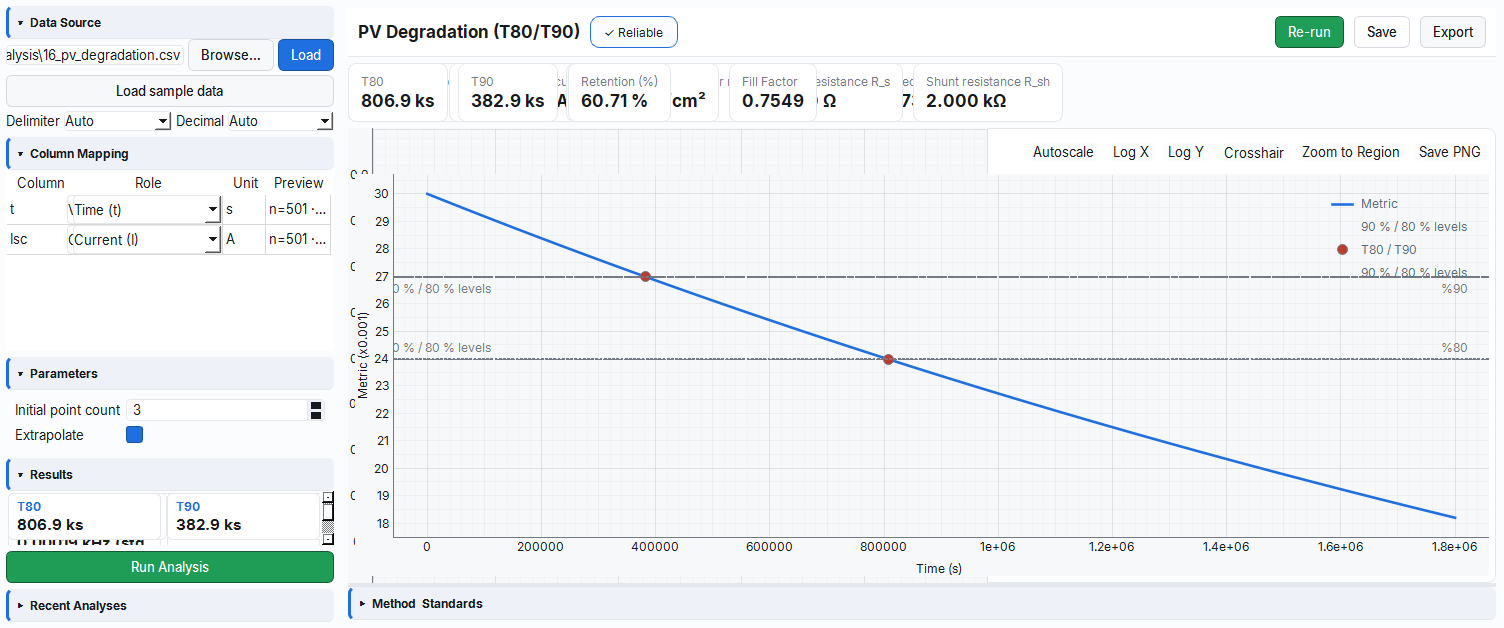
Task: Click the red T80 / T90 legend dot
Action: 1342,249
